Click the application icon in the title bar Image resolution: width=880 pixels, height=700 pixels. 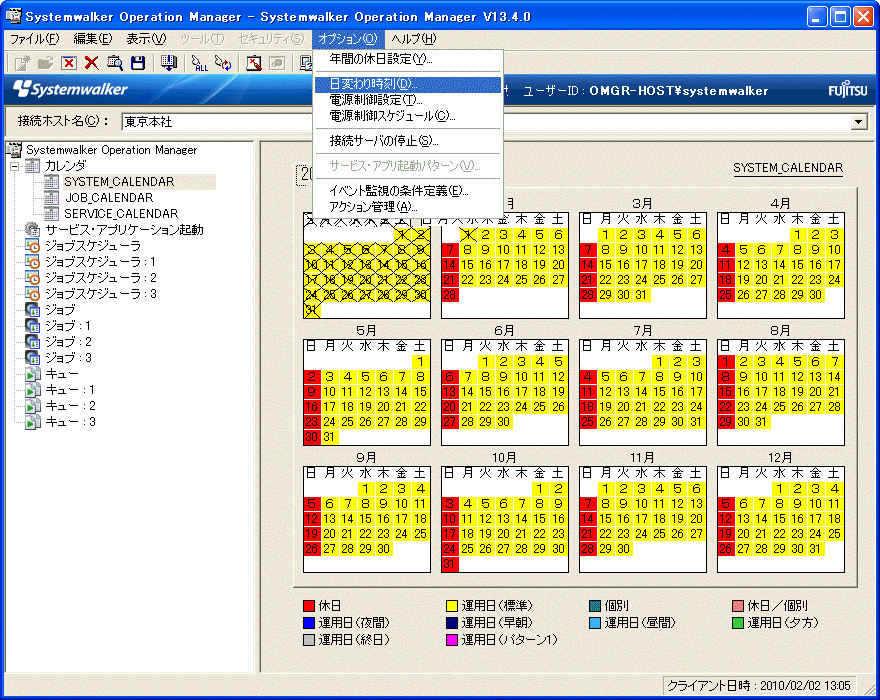tap(13, 16)
